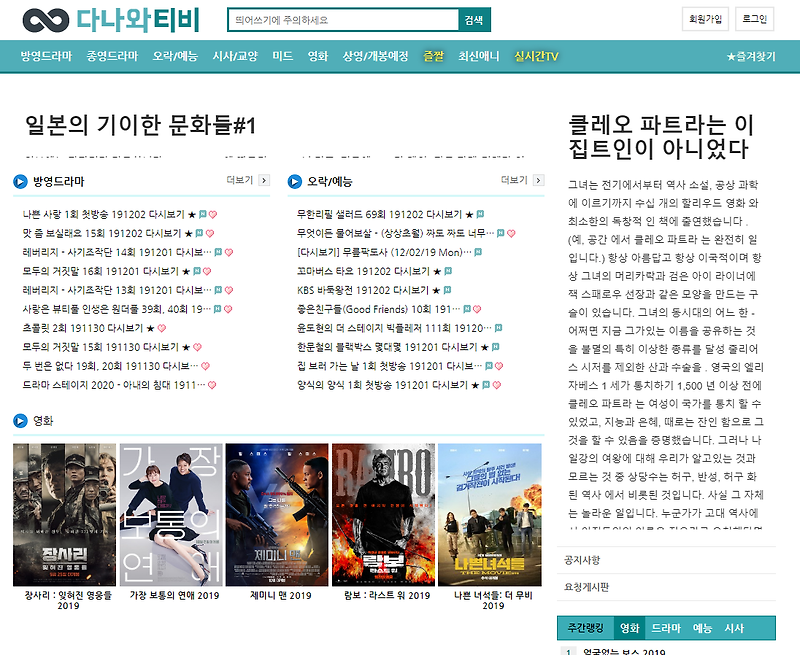
Task: Expand 방영드라마 list with 더보기 arrow
Action: point(264,180)
